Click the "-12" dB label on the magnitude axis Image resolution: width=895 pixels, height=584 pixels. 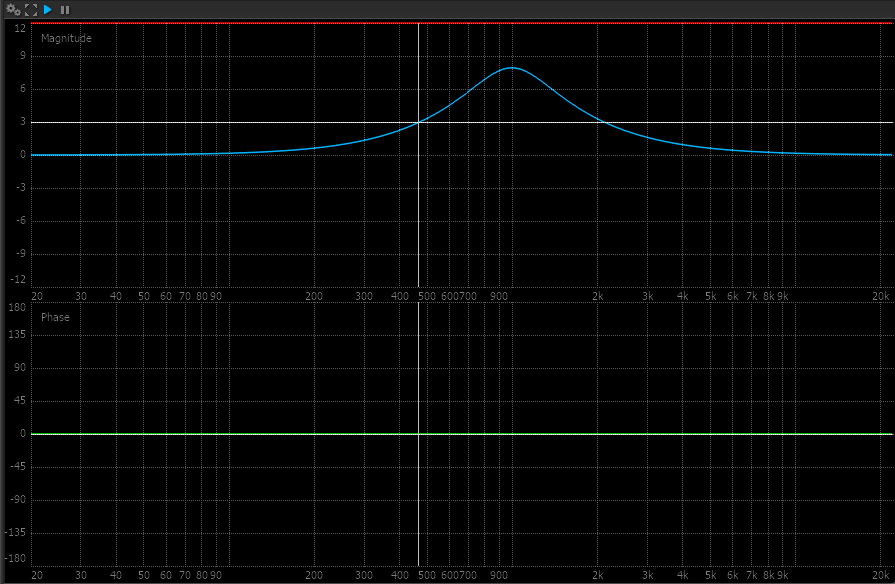coord(18,281)
